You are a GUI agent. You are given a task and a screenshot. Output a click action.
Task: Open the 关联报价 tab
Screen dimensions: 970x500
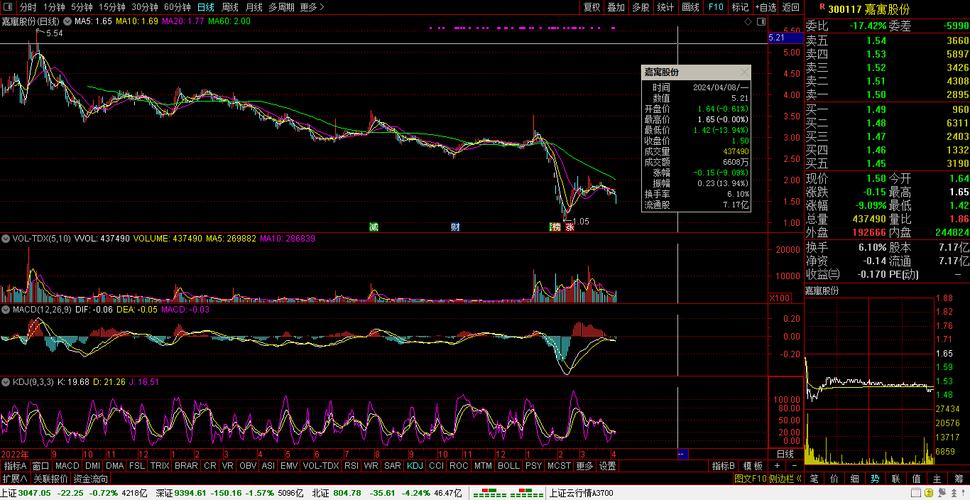pos(50,478)
